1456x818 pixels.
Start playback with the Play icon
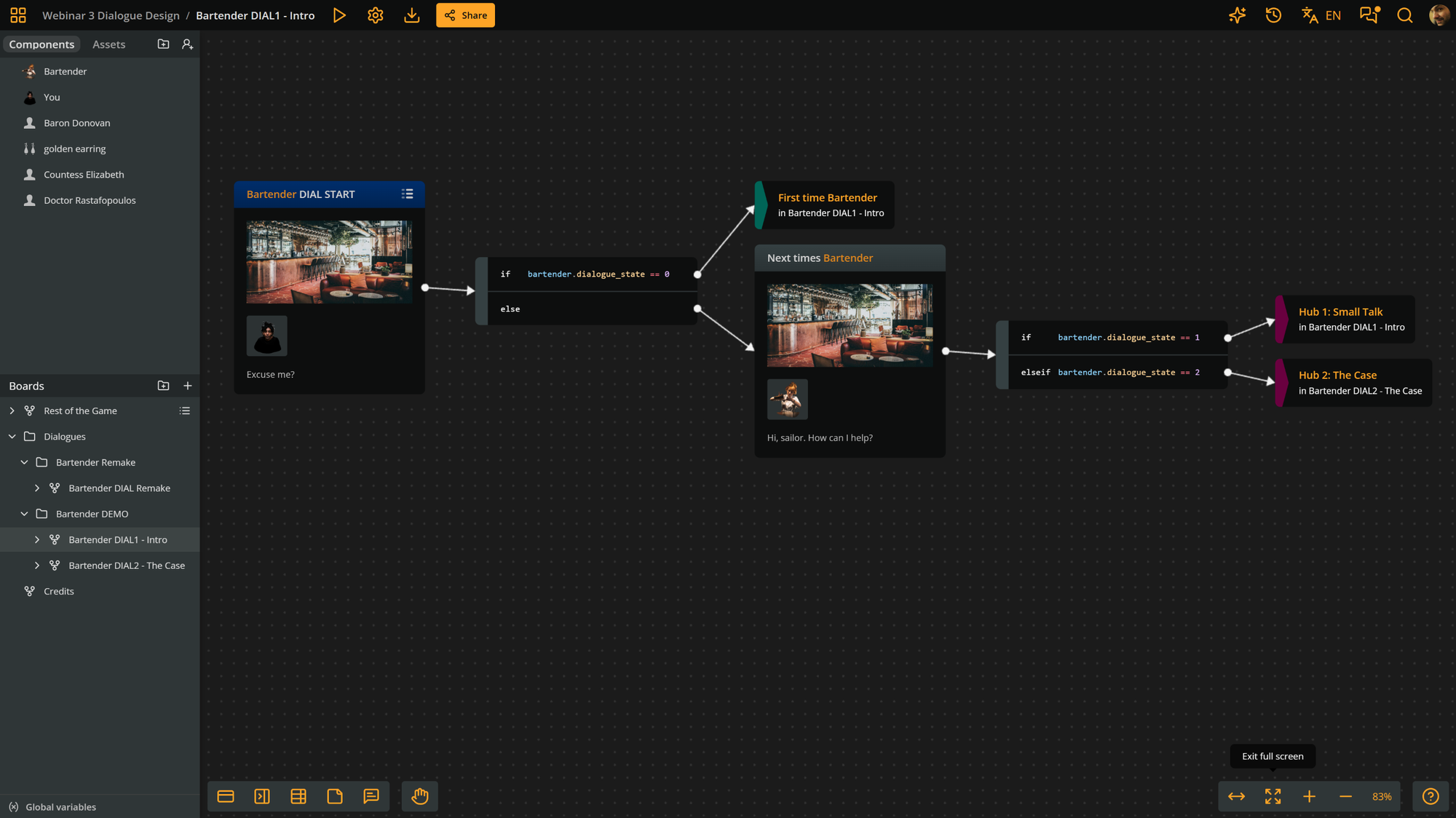pyautogui.click(x=339, y=15)
